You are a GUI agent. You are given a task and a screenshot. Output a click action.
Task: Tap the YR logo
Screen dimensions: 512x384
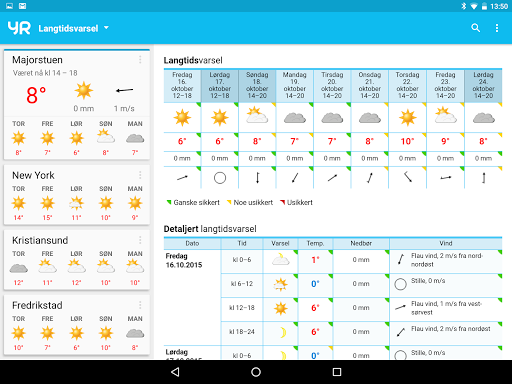(x=19, y=28)
